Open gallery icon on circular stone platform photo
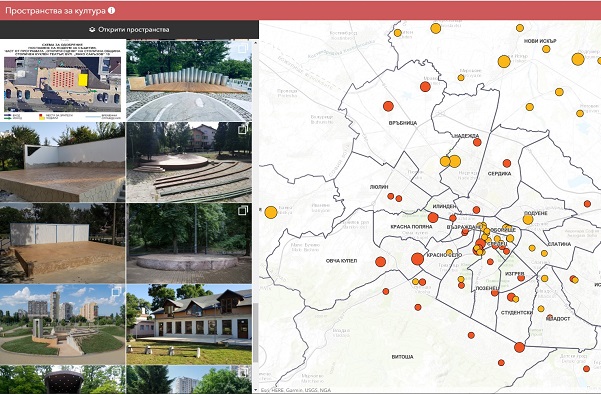This screenshot has width=601, height=394. click(x=243, y=211)
